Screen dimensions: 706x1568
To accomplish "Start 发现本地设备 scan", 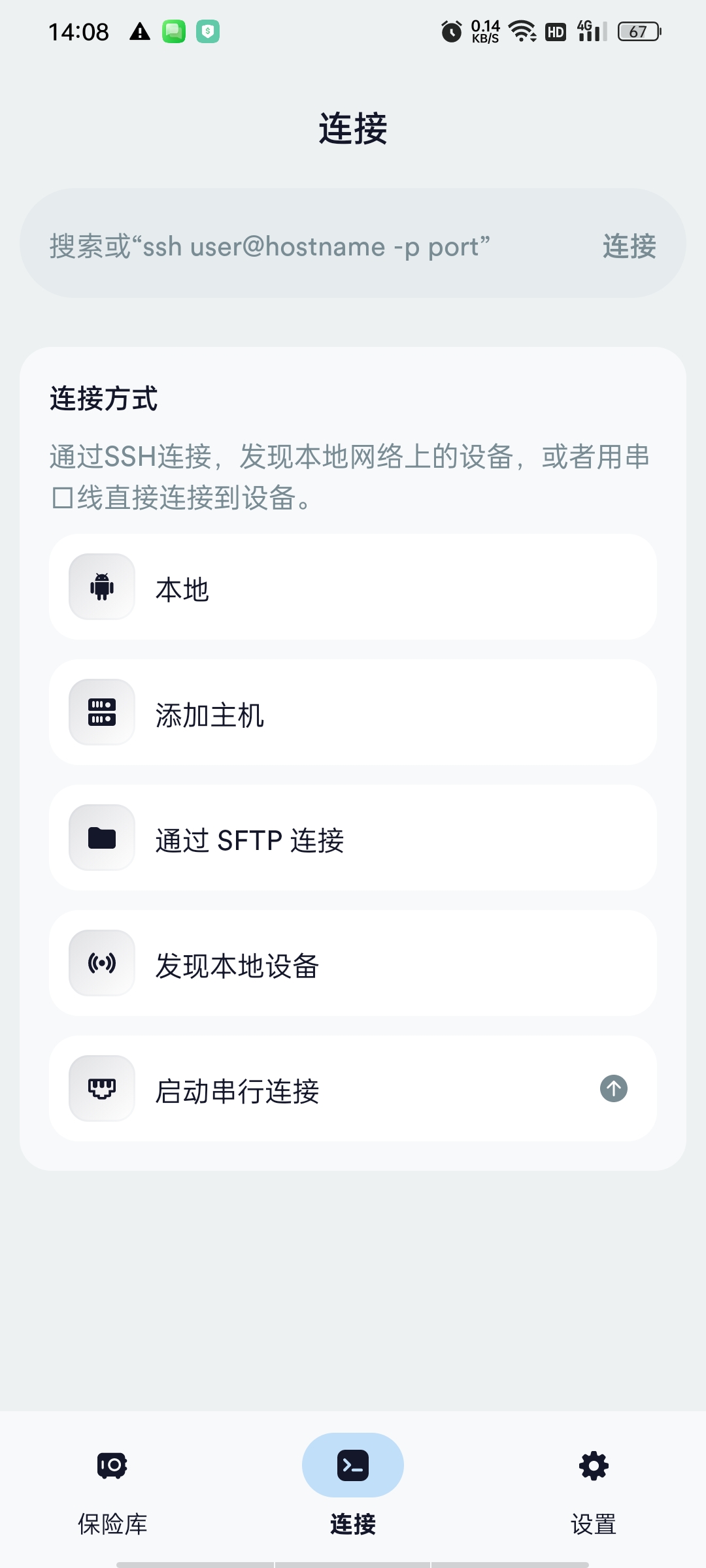I will pyautogui.click(x=353, y=963).
